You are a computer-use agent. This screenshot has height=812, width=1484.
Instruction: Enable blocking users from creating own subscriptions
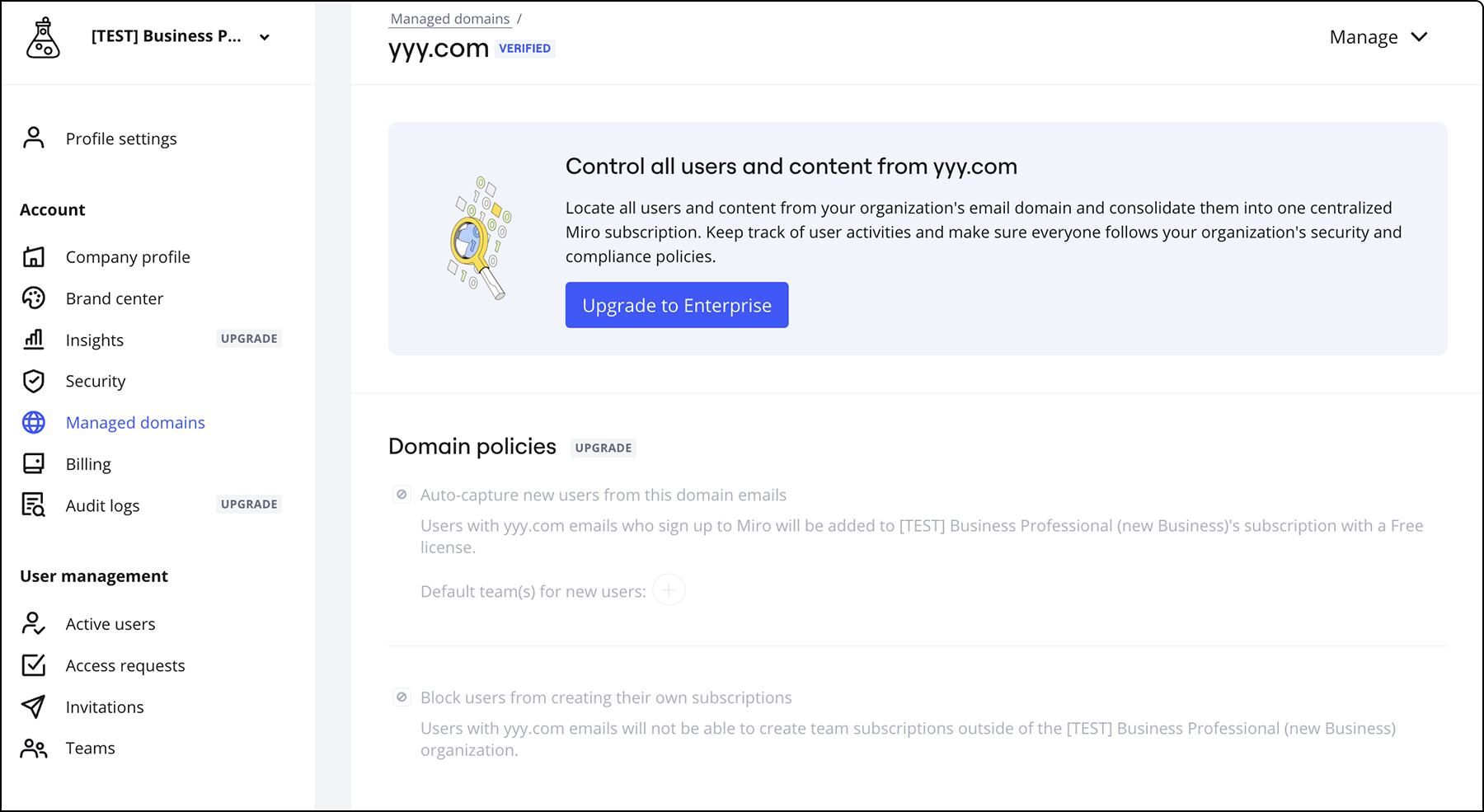[402, 697]
